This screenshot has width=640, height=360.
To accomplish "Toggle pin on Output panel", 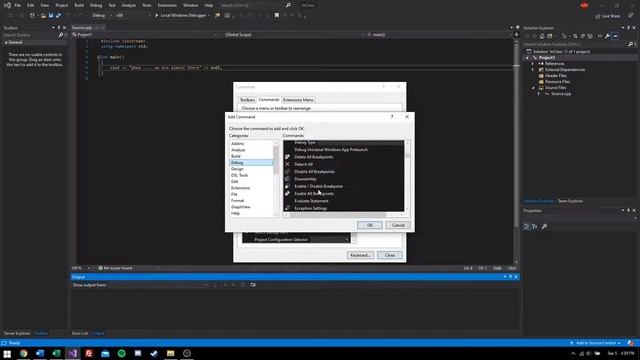I will [511, 277].
